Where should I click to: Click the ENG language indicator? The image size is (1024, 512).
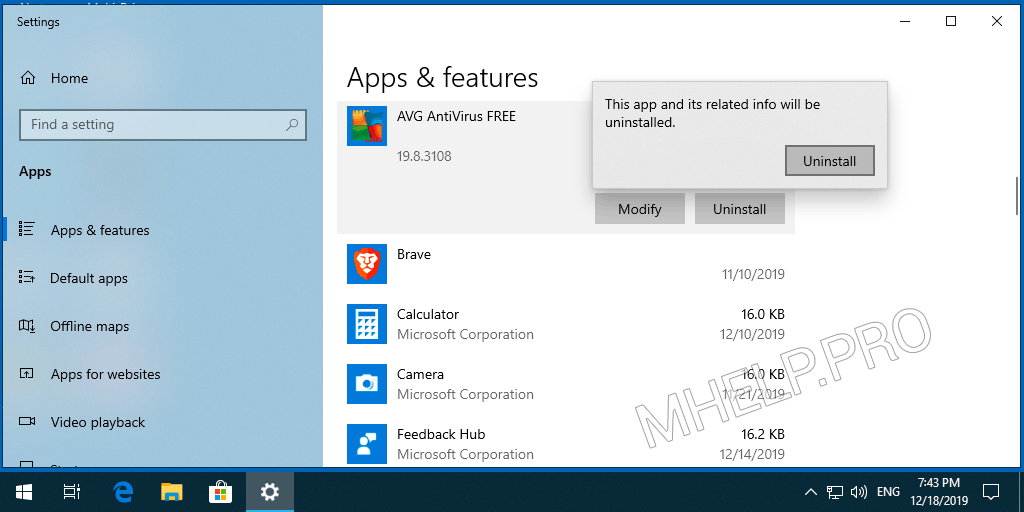(888, 492)
